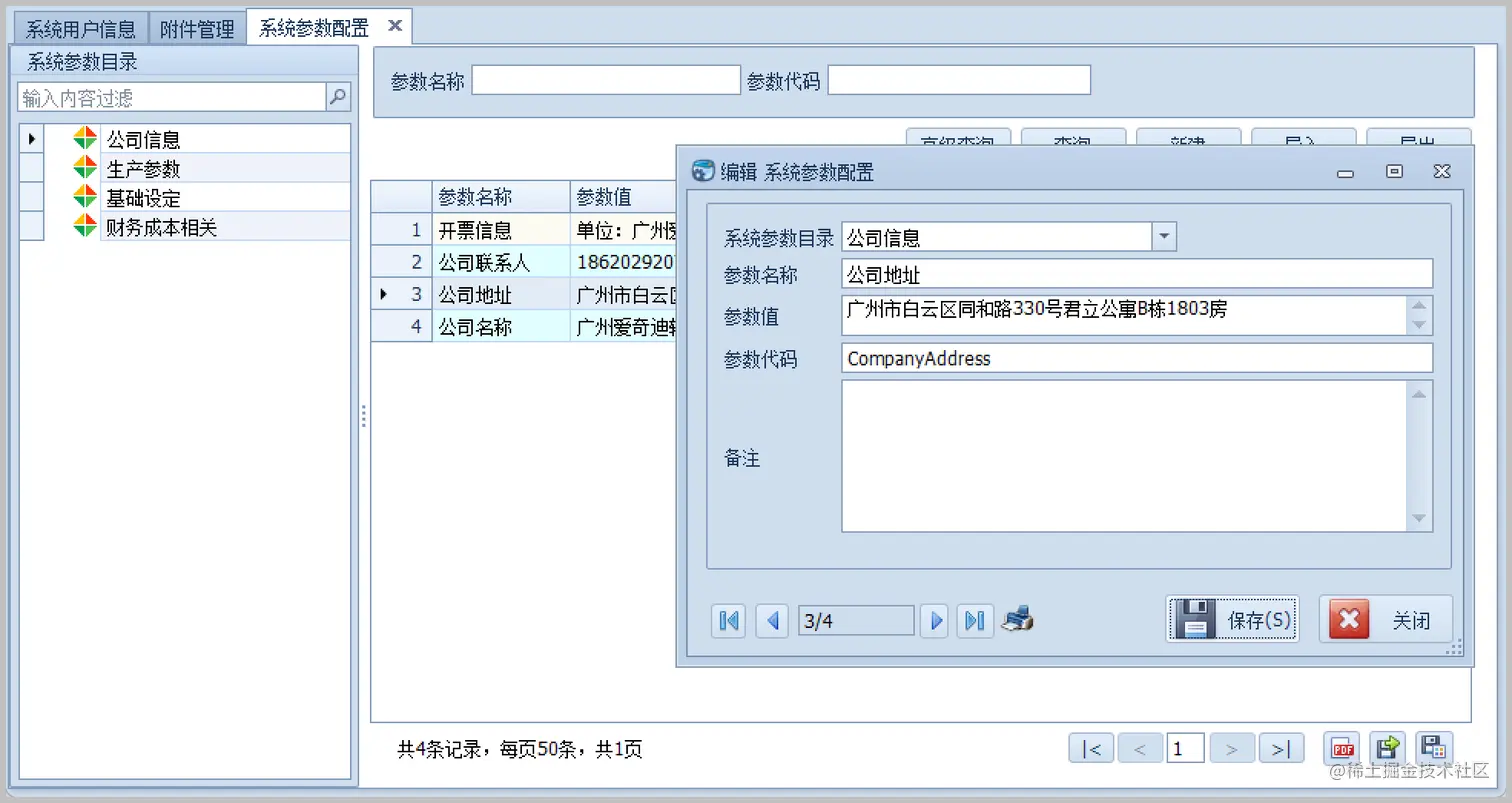
Task: Select the 公司联系人 grid row
Action: click(524, 262)
